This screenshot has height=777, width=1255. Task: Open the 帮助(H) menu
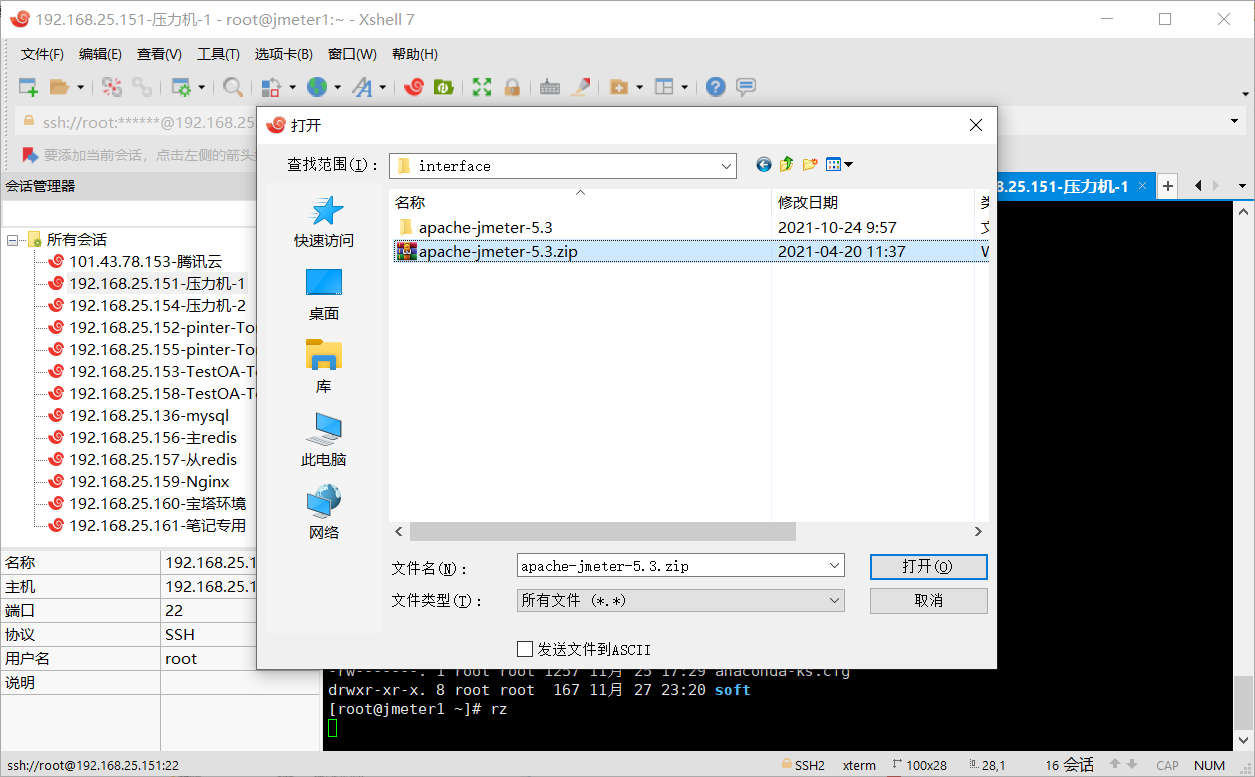coord(414,54)
